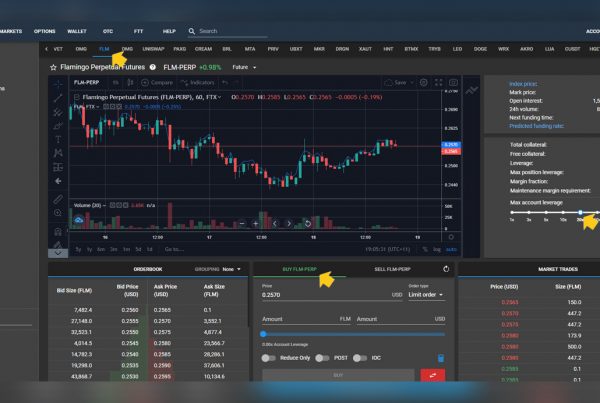Toggle the magnet mode icon
Viewport: 600px width, 403px height.
click(x=58, y=232)
